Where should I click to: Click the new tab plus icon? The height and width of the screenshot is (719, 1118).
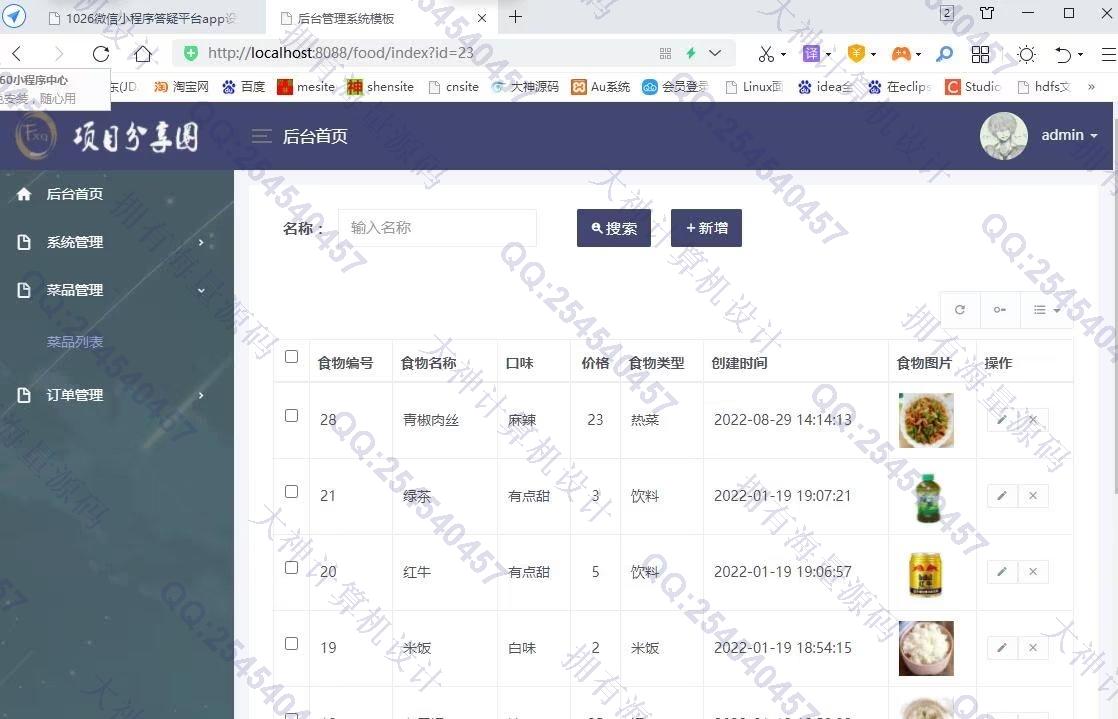tap(516, 16)
